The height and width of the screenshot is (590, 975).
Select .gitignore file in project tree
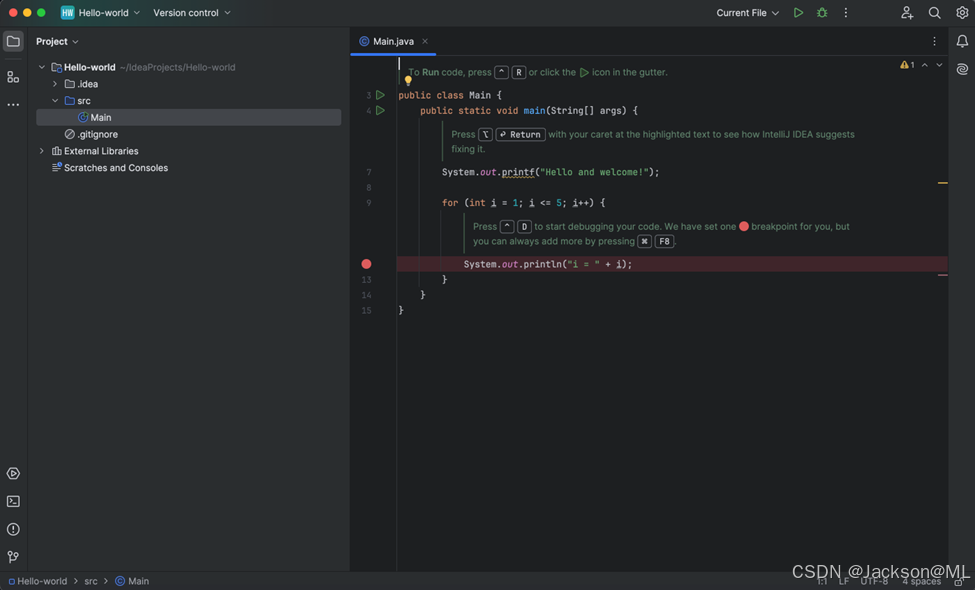[x=97, y=134]
